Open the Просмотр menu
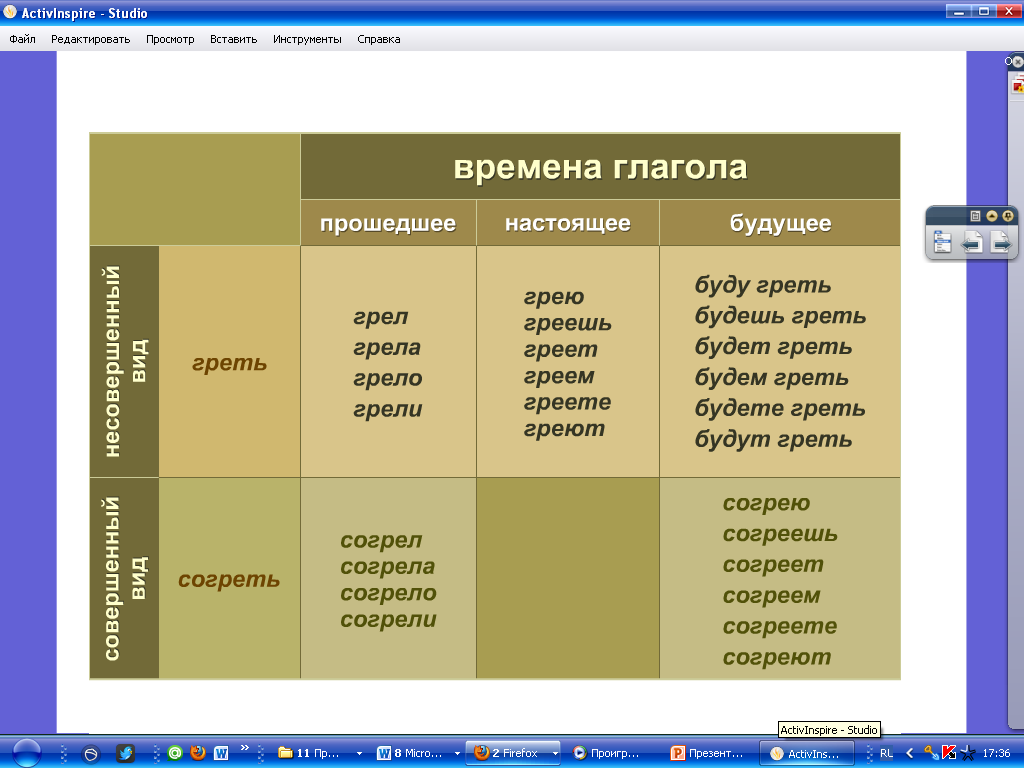The width and height of the screenshot is (1024, 768). point(170,40)
